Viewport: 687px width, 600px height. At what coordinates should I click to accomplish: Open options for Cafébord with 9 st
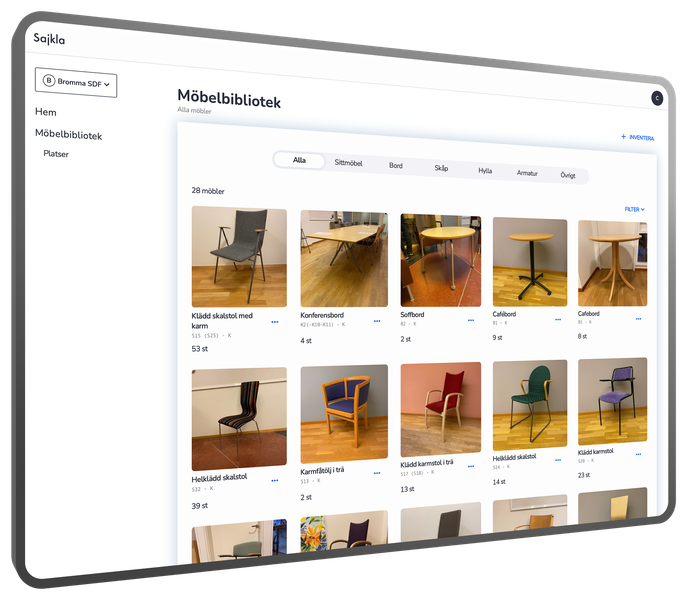[x=558, y=319]
